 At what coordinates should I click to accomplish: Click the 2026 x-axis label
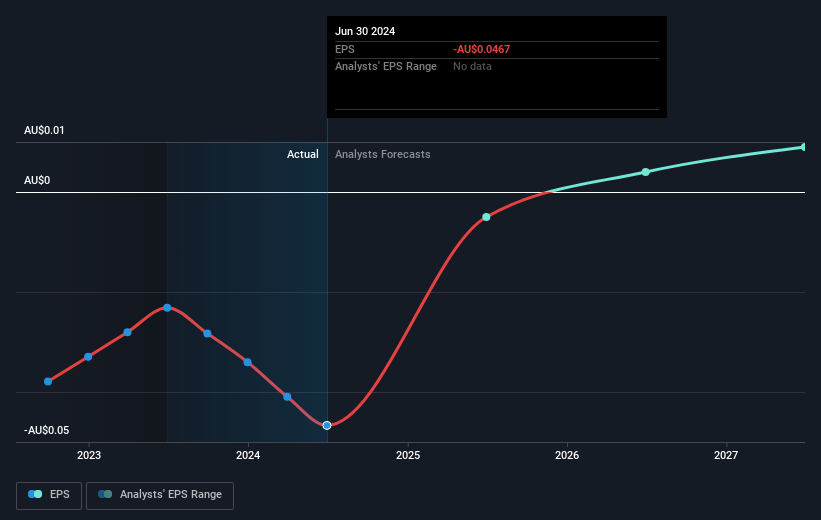coord(567,455)
